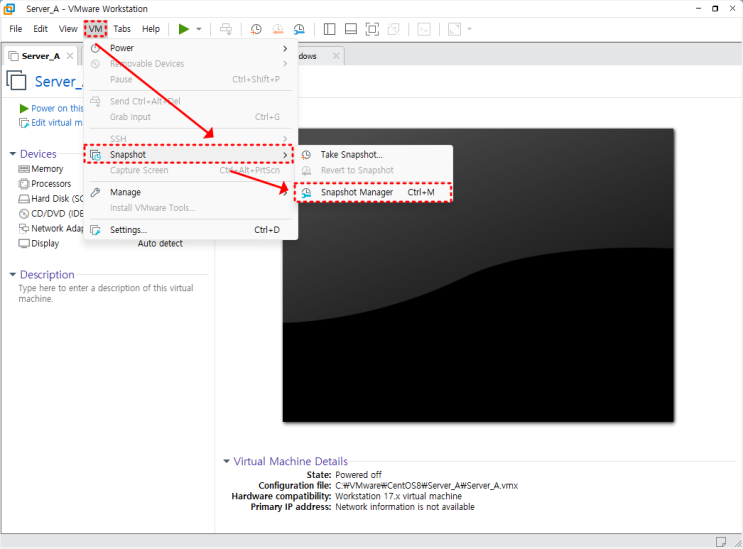Click the full screen mode toolbar icon
The width and height of the screenshot is (743, 549).
(372, 29)
